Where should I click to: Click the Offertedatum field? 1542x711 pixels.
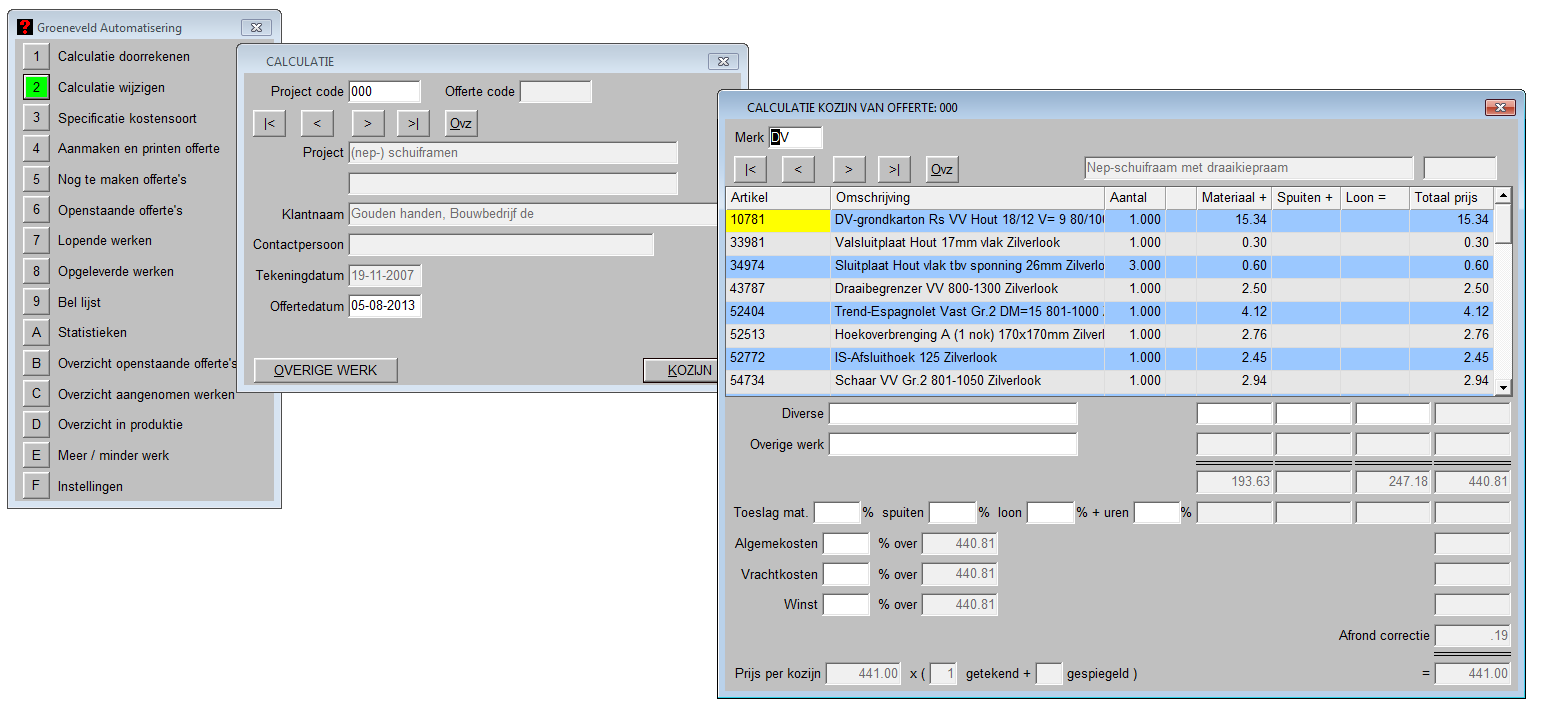pyautogui.click(x=384, y=306)
